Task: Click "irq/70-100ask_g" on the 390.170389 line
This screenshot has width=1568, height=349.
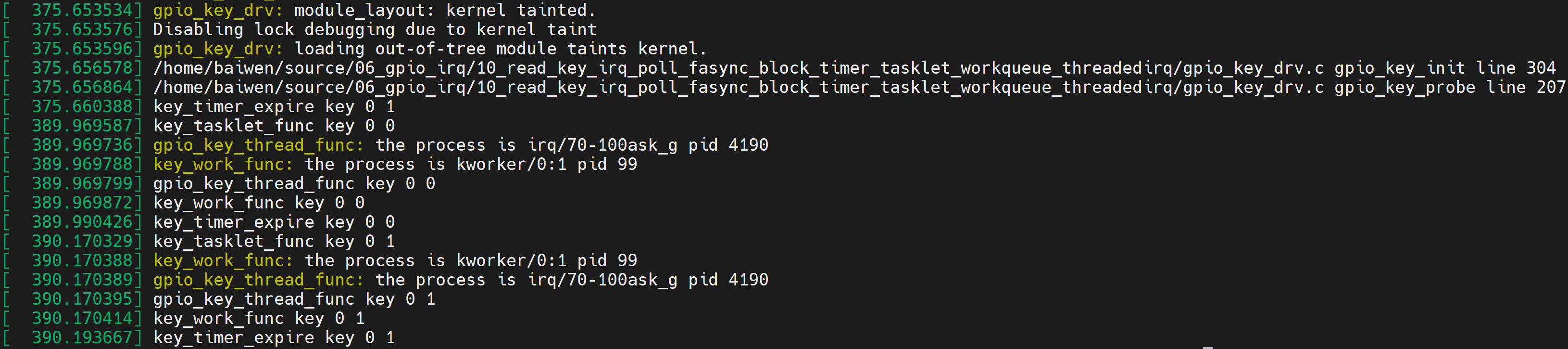Action: (x=602, y=280)
